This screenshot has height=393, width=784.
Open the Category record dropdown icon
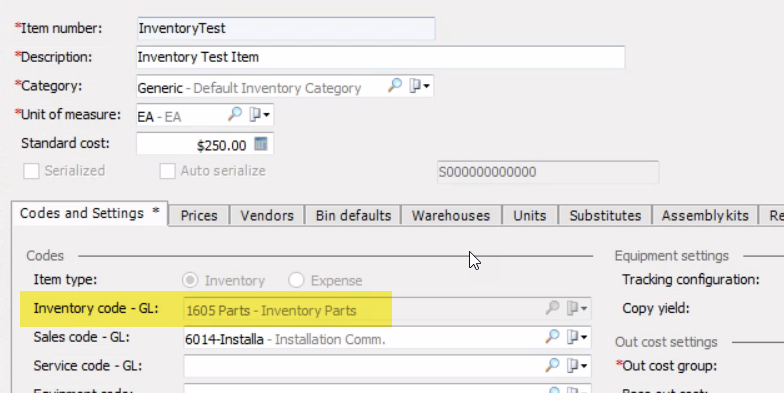tap(420, 86)
